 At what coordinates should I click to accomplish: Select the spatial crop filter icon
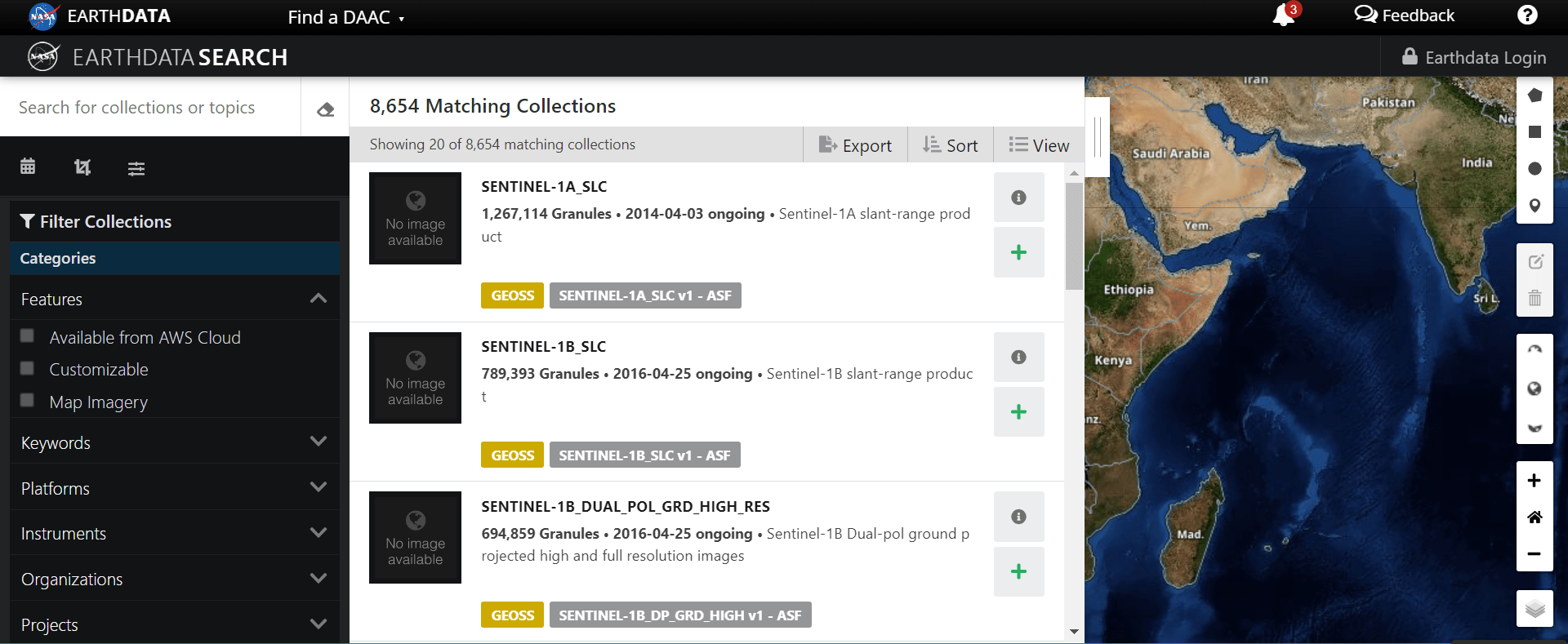click(82, 167)
